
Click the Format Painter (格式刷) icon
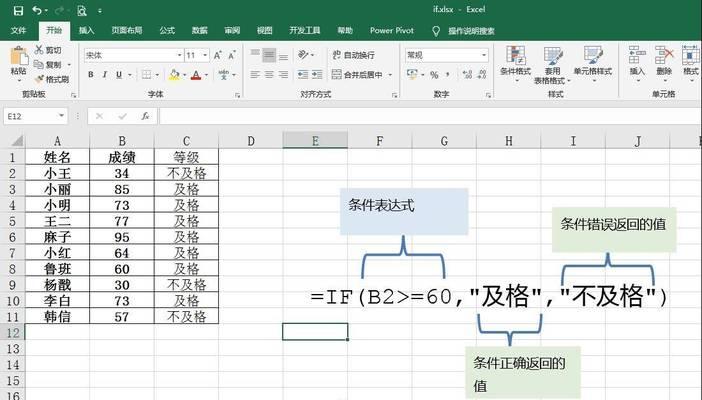39,79
